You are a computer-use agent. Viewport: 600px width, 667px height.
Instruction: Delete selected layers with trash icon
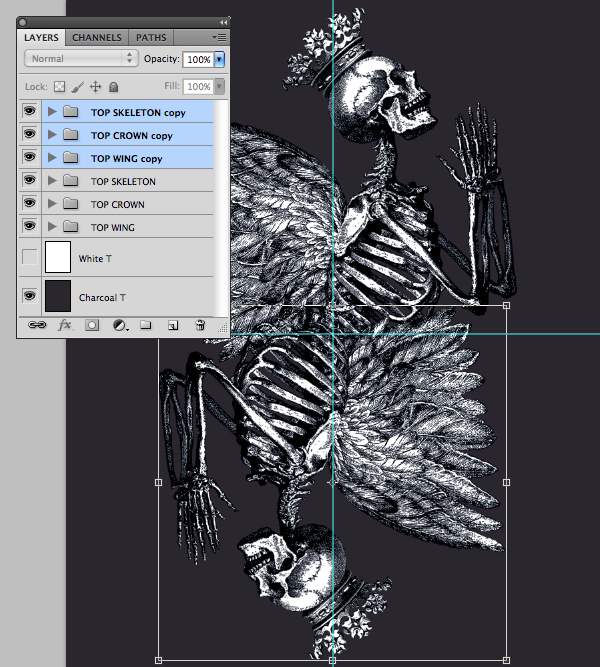click(200, 325)
